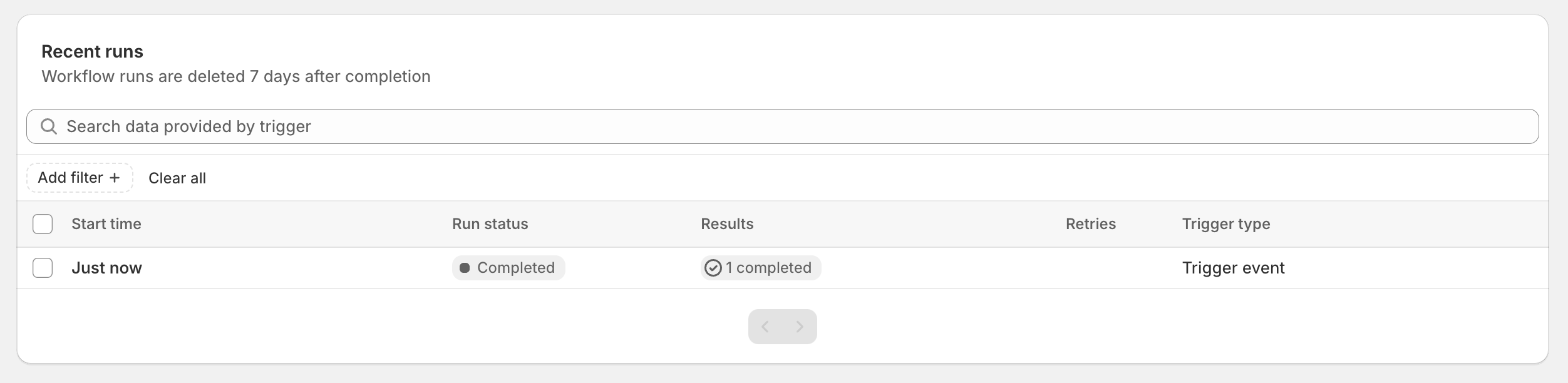This screenshot has height=383, width=1568.
Task: Click the plus icon on Add filter
Action: 115,178
